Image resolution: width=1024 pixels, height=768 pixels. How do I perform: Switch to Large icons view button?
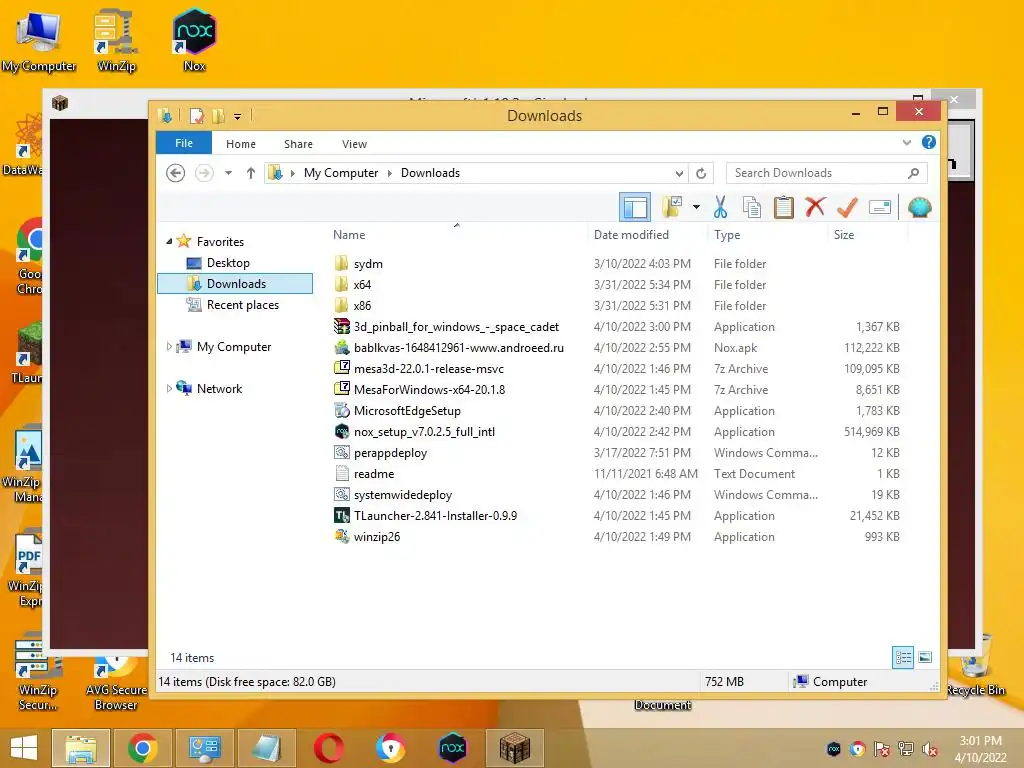(925, 657)
